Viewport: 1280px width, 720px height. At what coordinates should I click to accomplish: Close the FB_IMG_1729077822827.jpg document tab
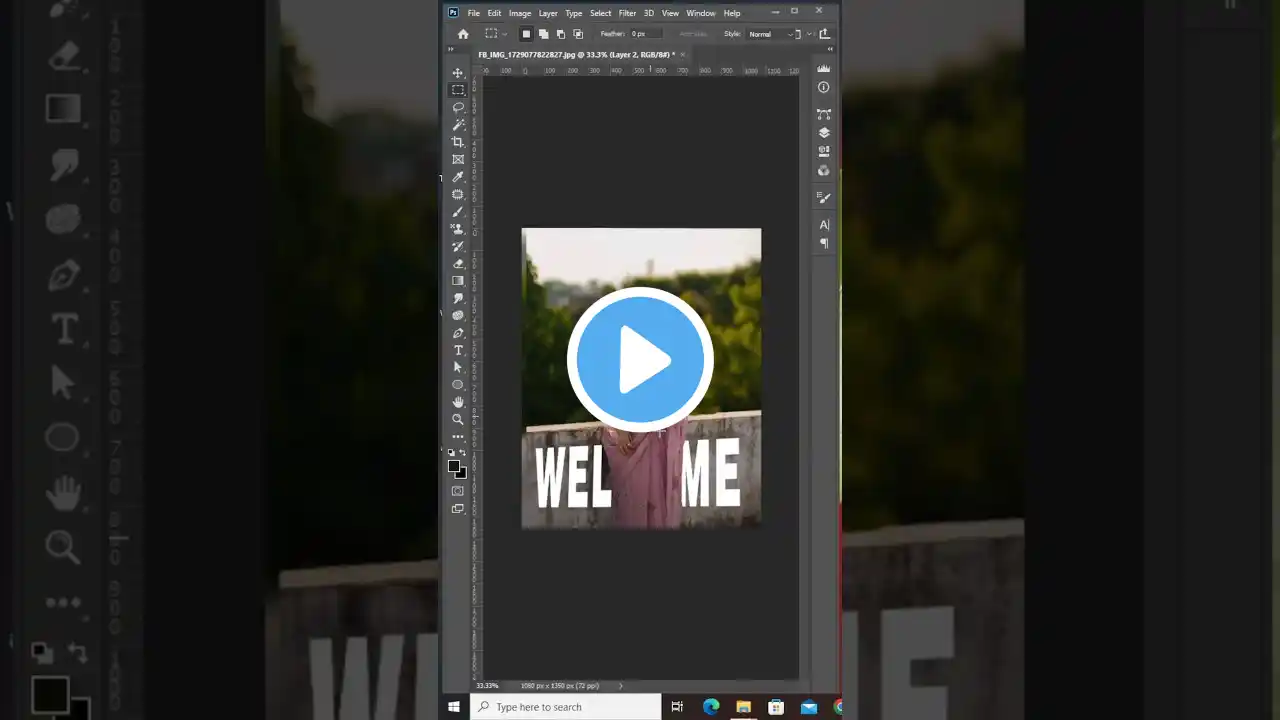tap(681, 55)
